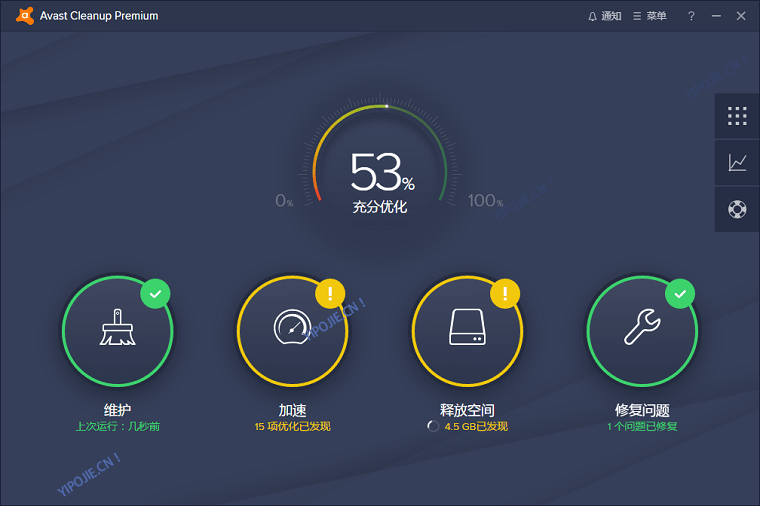Viewport: 760px width, 506px height.
Task: Open the 修复问题 wrench circle
Action: click(642, 331)
